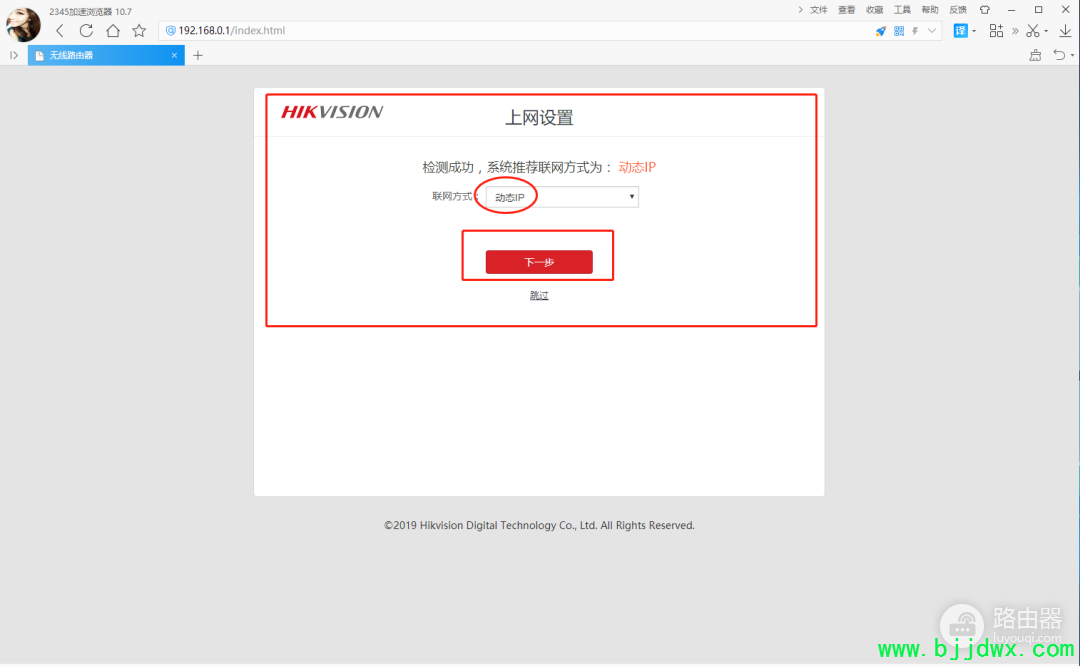The width and height of the screenshot is (1080, 666).
Task: Open the 反馈 menu
Action: click(x=958, y=10)
